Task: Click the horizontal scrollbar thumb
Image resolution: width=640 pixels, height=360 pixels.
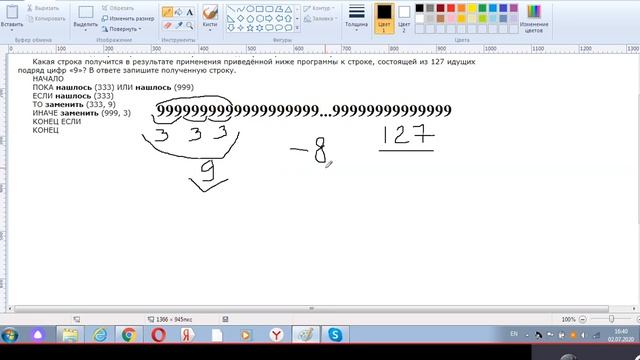Action: click(x=311, y=309)
